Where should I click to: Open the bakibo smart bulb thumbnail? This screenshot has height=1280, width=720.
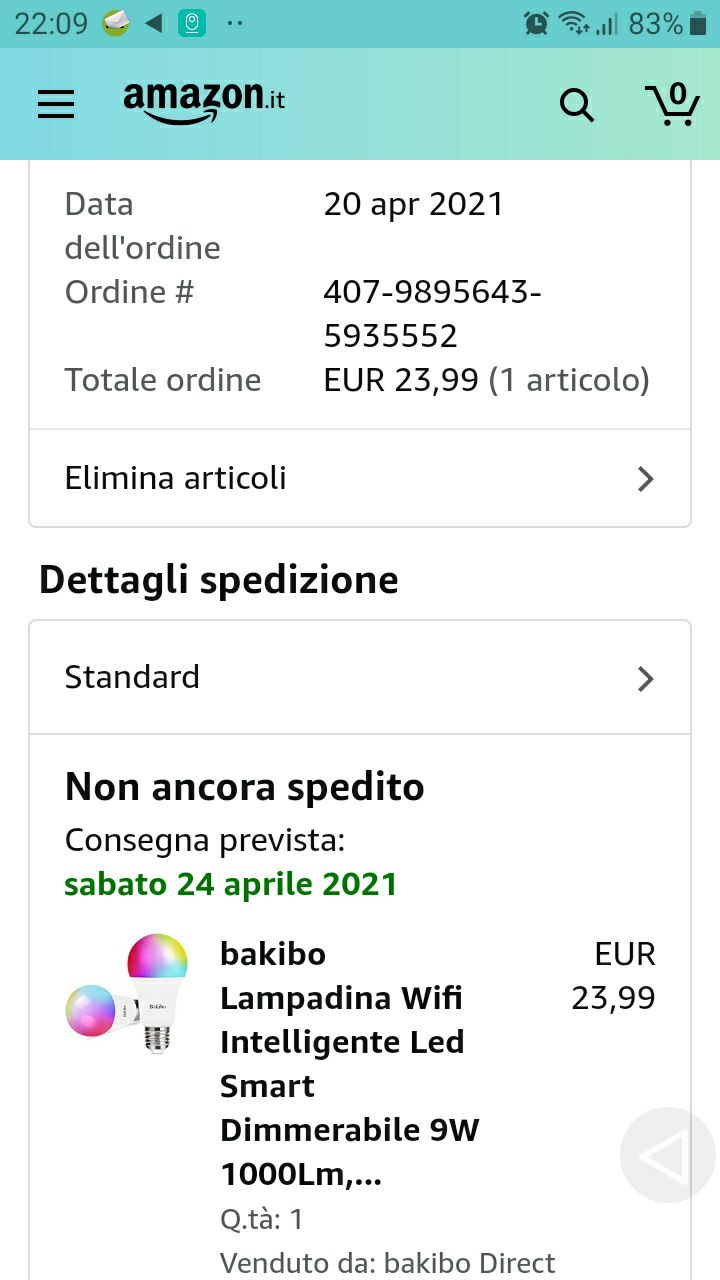point(127,994)
